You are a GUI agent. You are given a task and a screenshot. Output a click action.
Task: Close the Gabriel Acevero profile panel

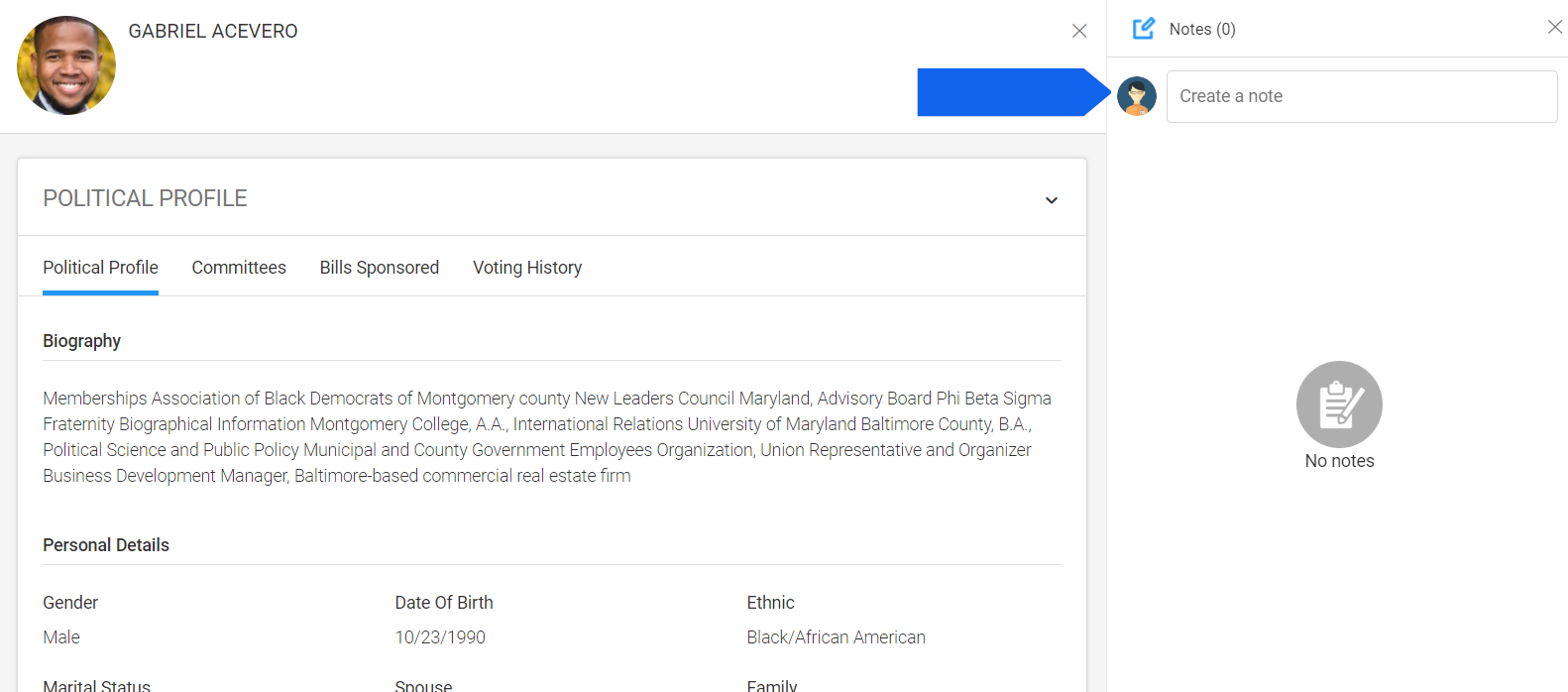[1079, 31]
